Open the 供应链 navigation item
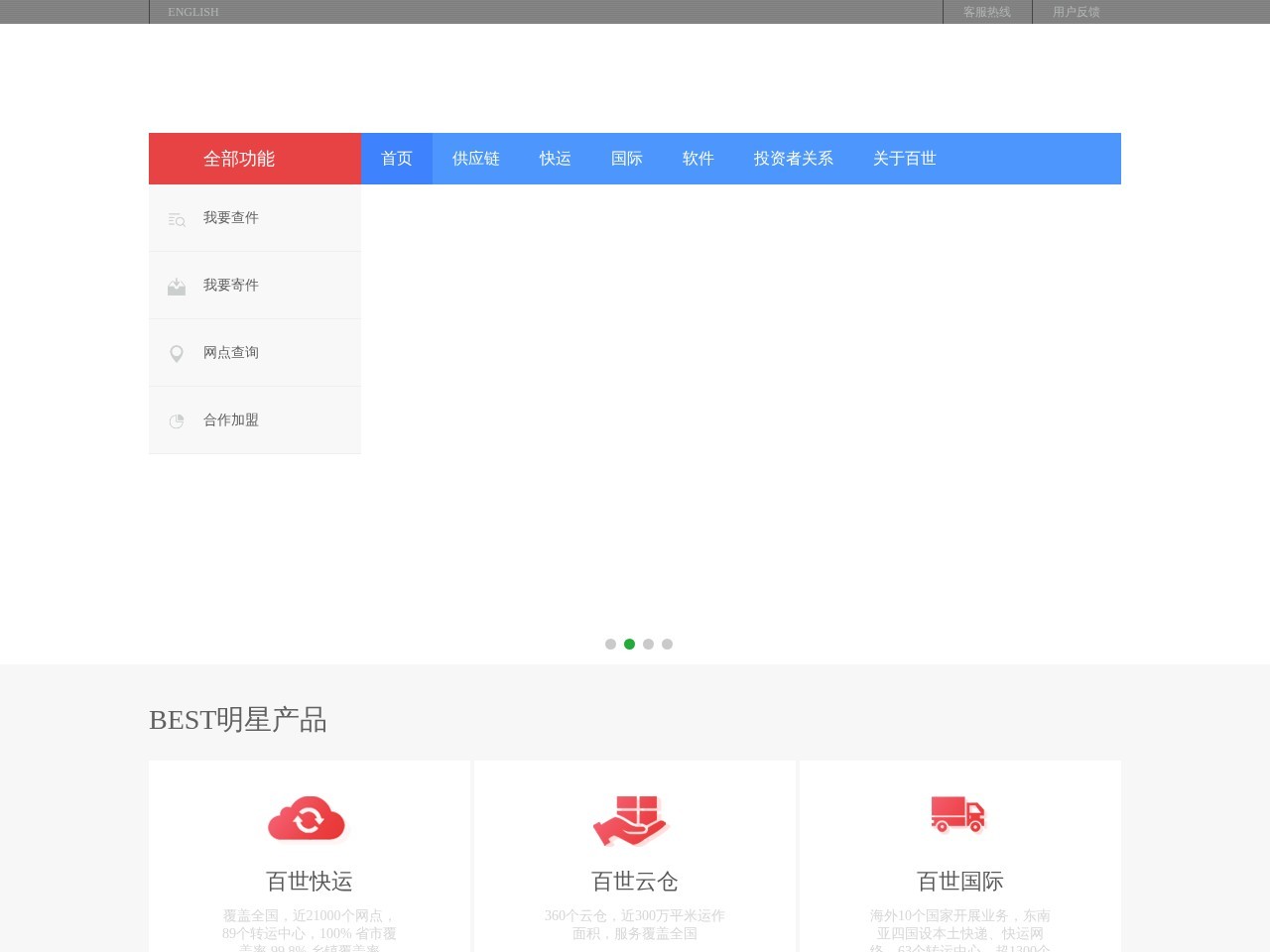The width and height of the screenshot is (1270, 952). (476, 159)
